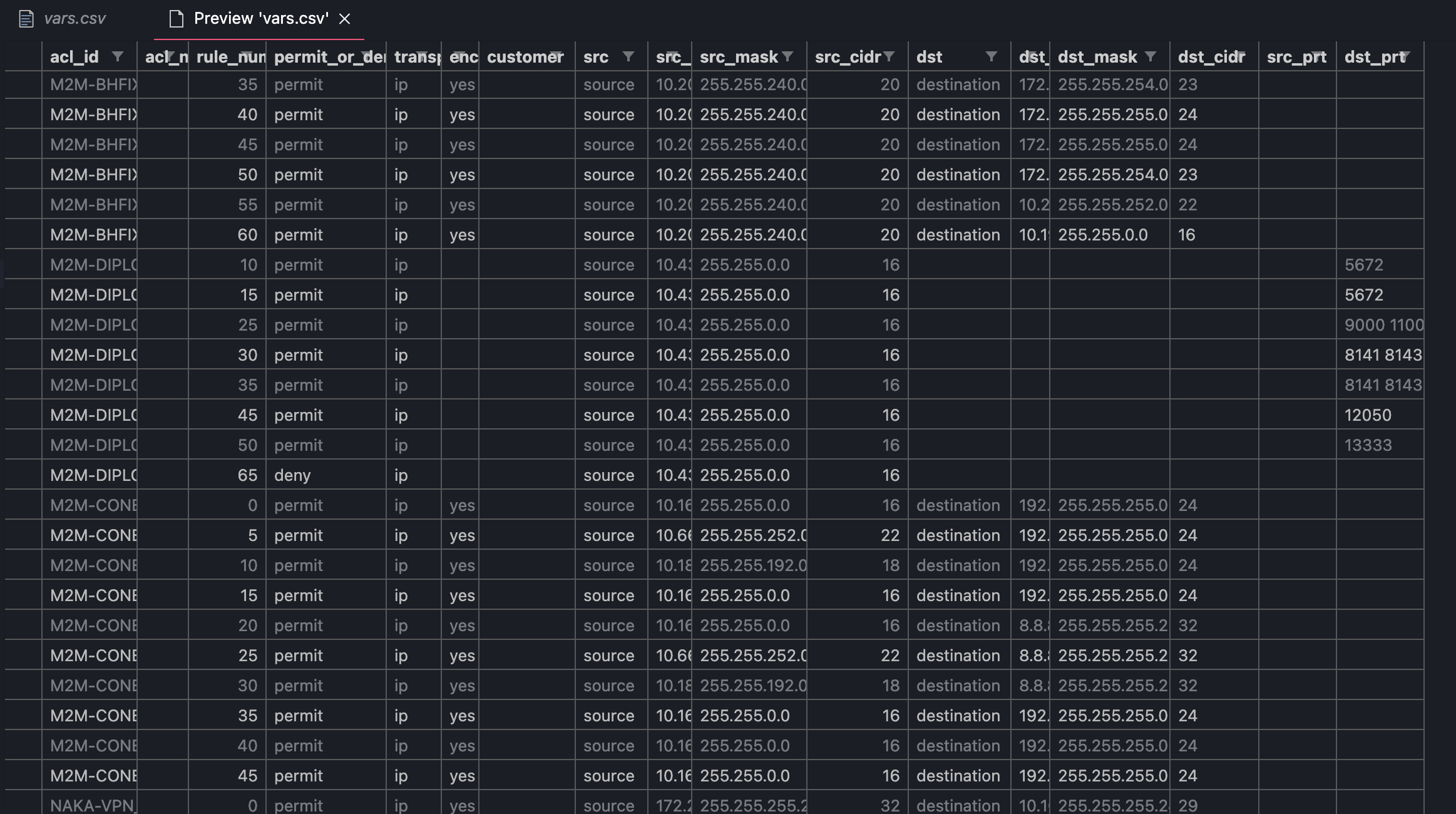Click customer column filter icon
1456x814 pixels.
coord(556,56)
